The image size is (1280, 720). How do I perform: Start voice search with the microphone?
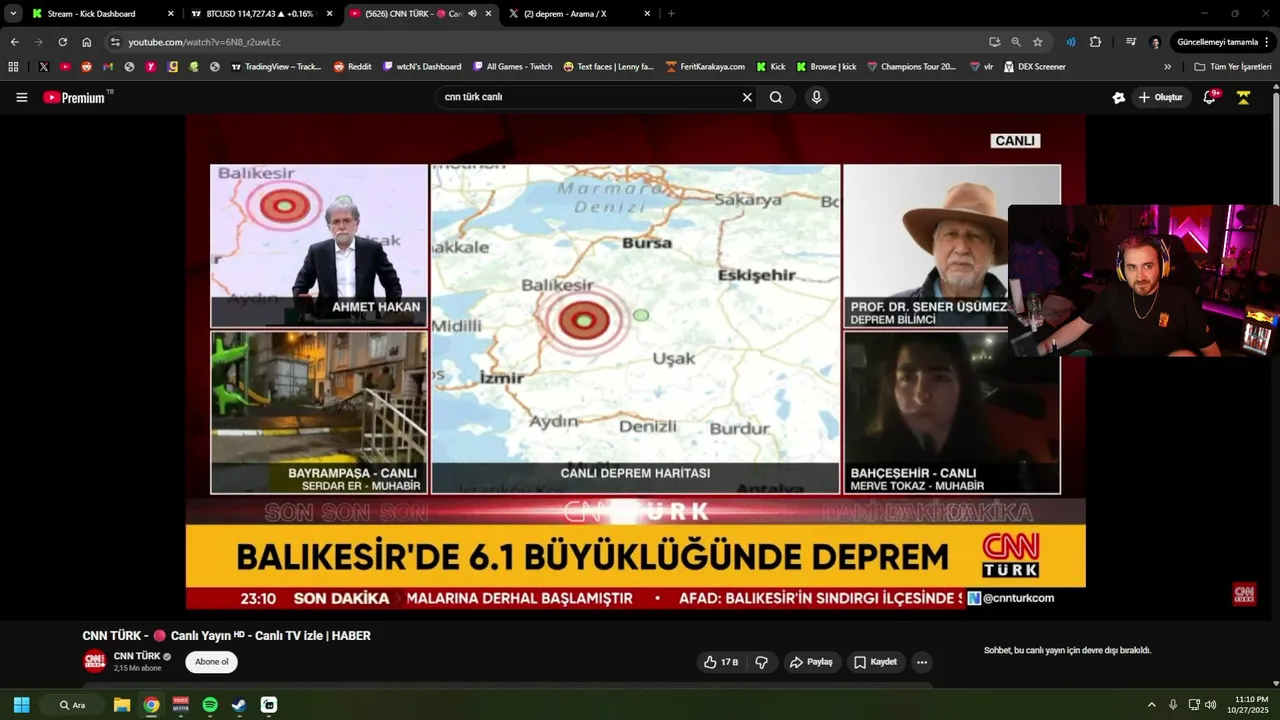point(817,97)
